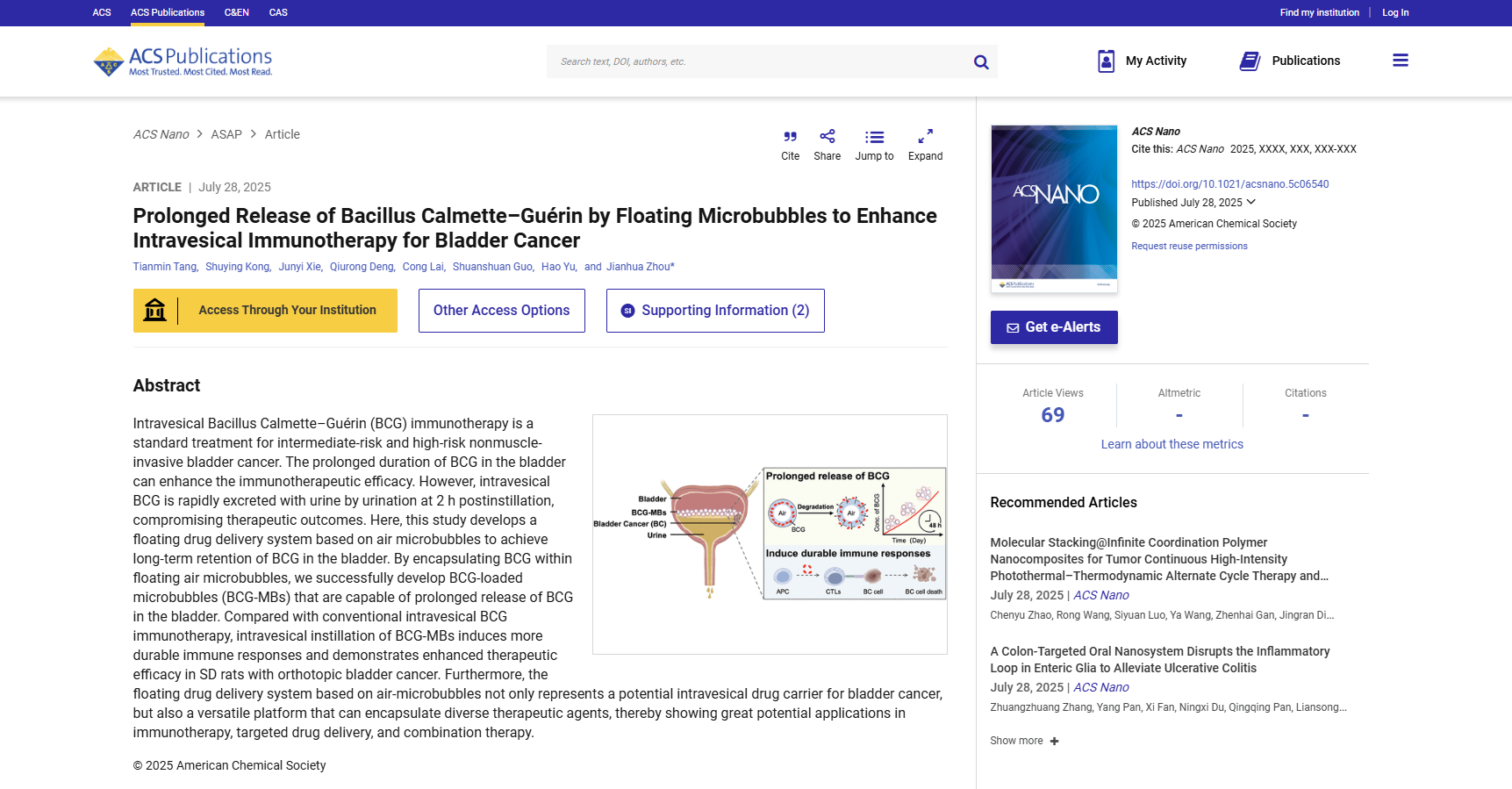Open the Supporting Information (2) dropdown
Viewport: 1512px width, 789px height.
pyautogui.click(x=715, y=311)
